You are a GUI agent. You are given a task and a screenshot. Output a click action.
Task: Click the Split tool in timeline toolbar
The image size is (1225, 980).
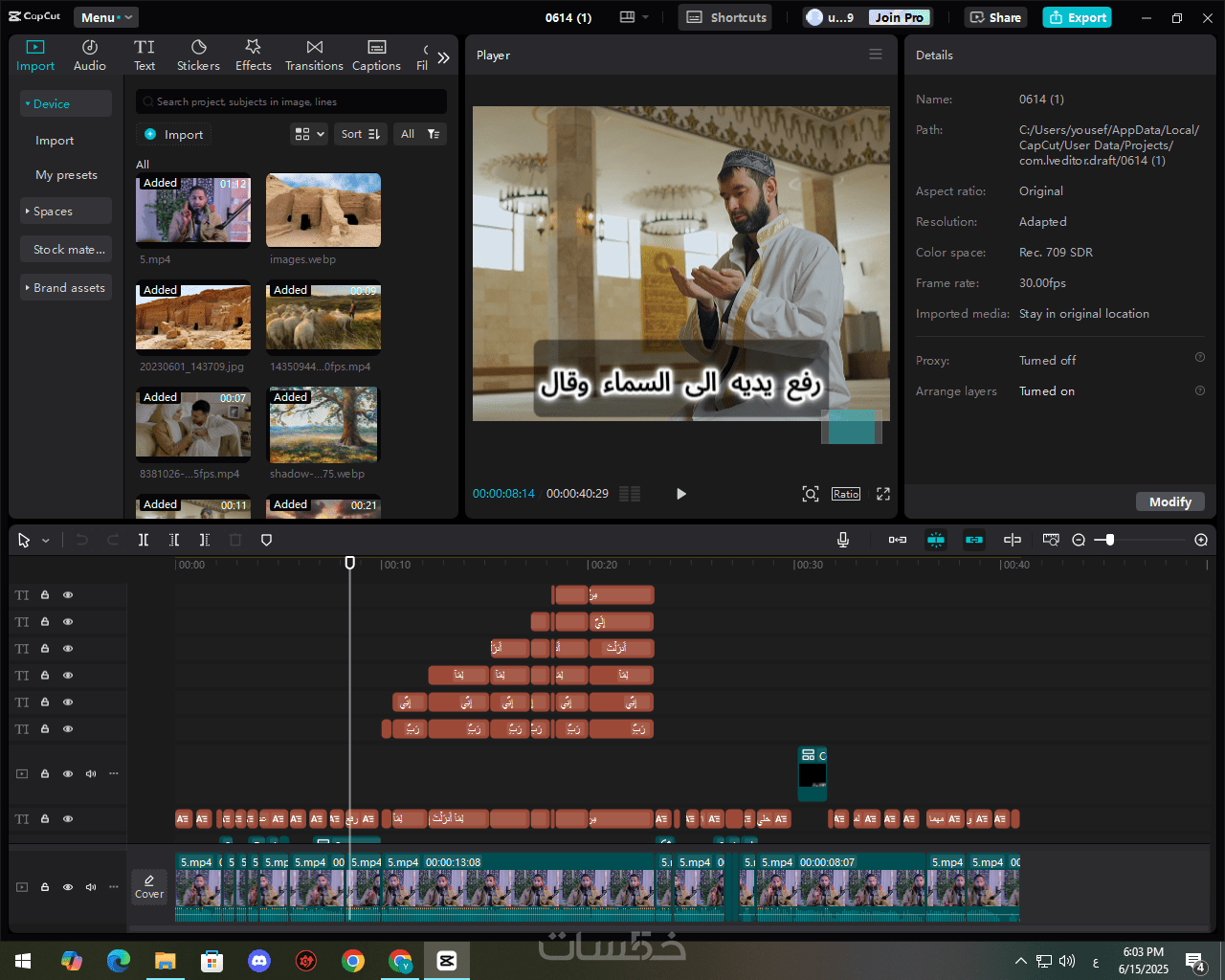point(144,540)
